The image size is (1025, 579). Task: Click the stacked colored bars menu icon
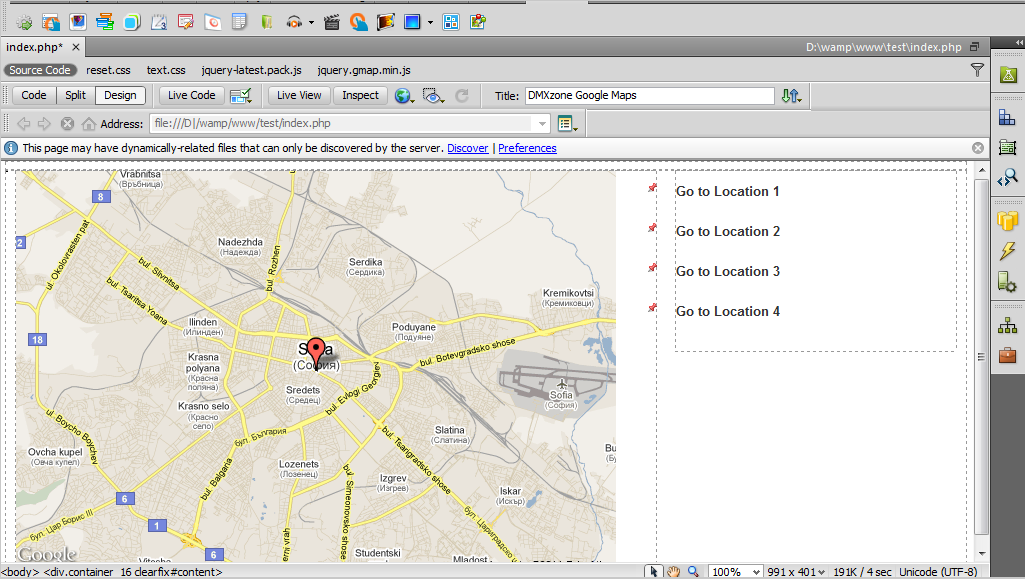pyautogui.click(x=105, y=22)
